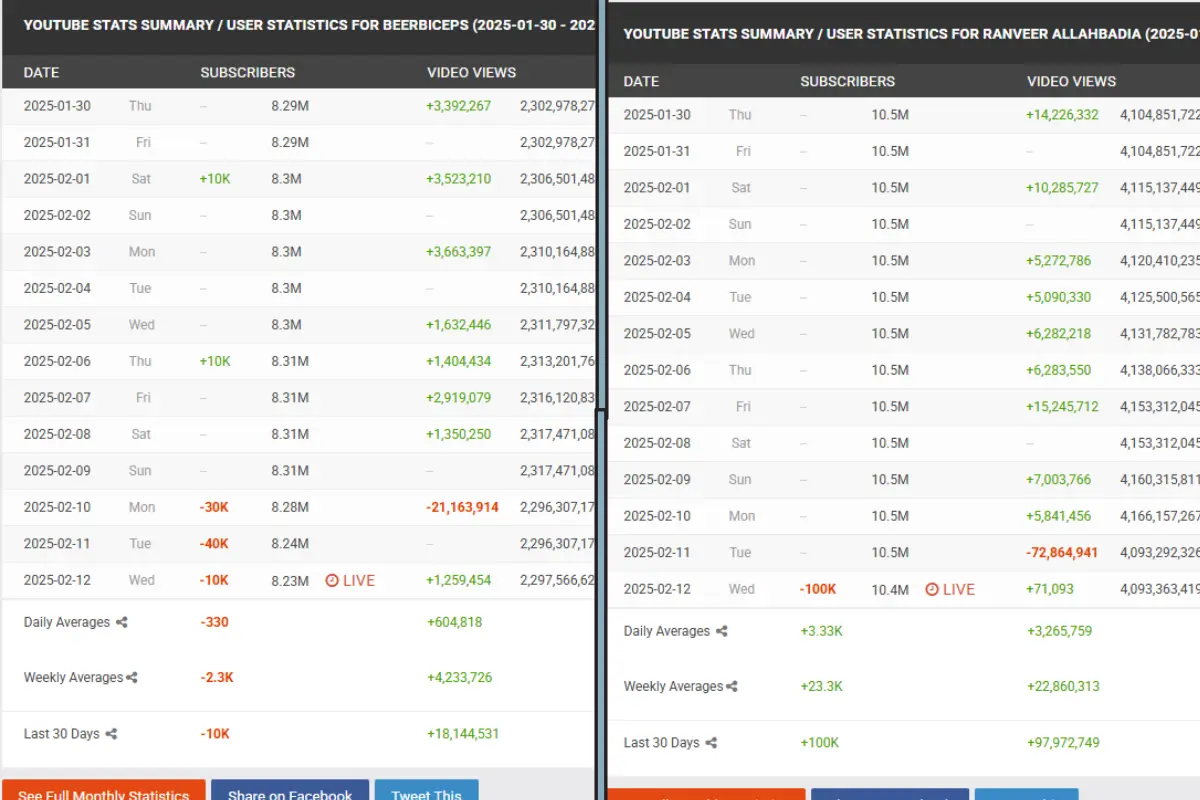Click BeerBiceps stats summary title
This screenshot has width=1200, height=800.
pyautogui.click(x=309, y=24)
